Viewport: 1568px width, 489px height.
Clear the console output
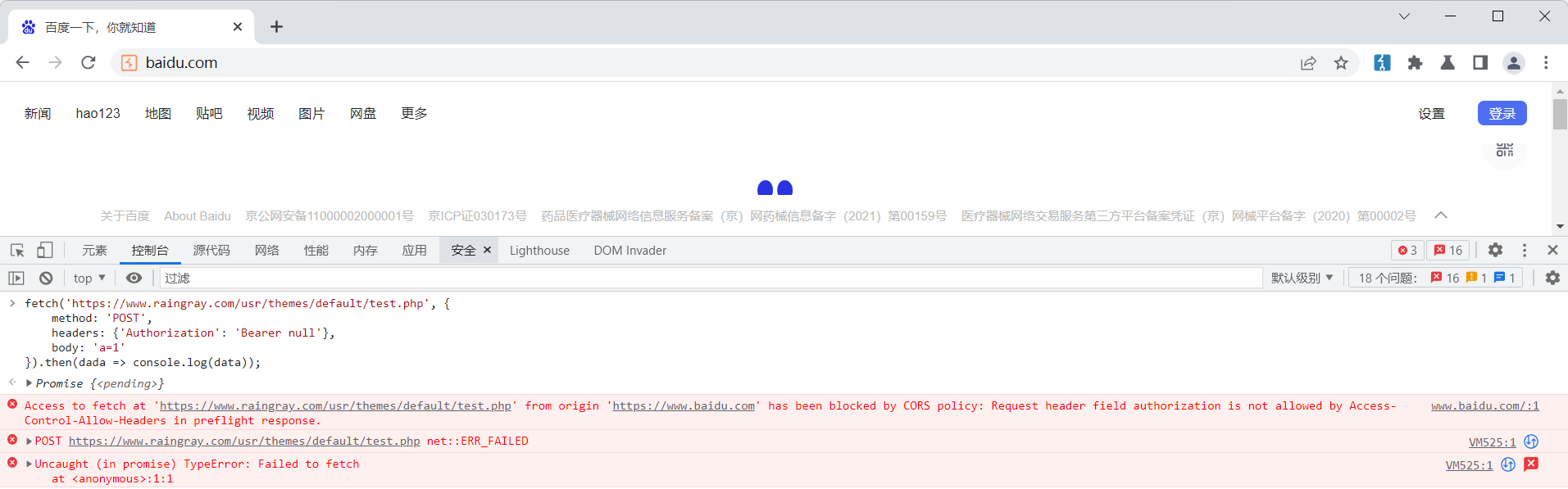click(46, 278)
